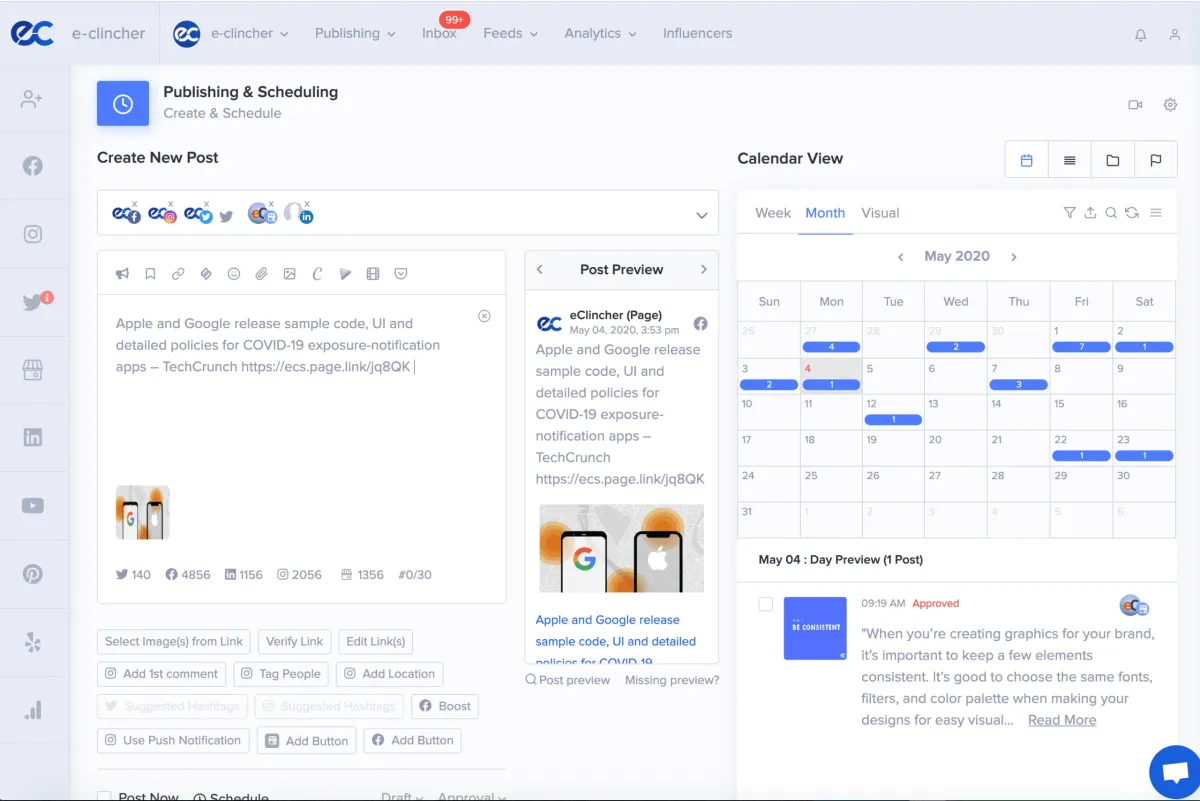Image resolution: width=1200 pixels, height=801 pixels.
Task: Click the Twitter sidebar icon with notification badge
Action: pyautogui.click(x=33, y=301)
